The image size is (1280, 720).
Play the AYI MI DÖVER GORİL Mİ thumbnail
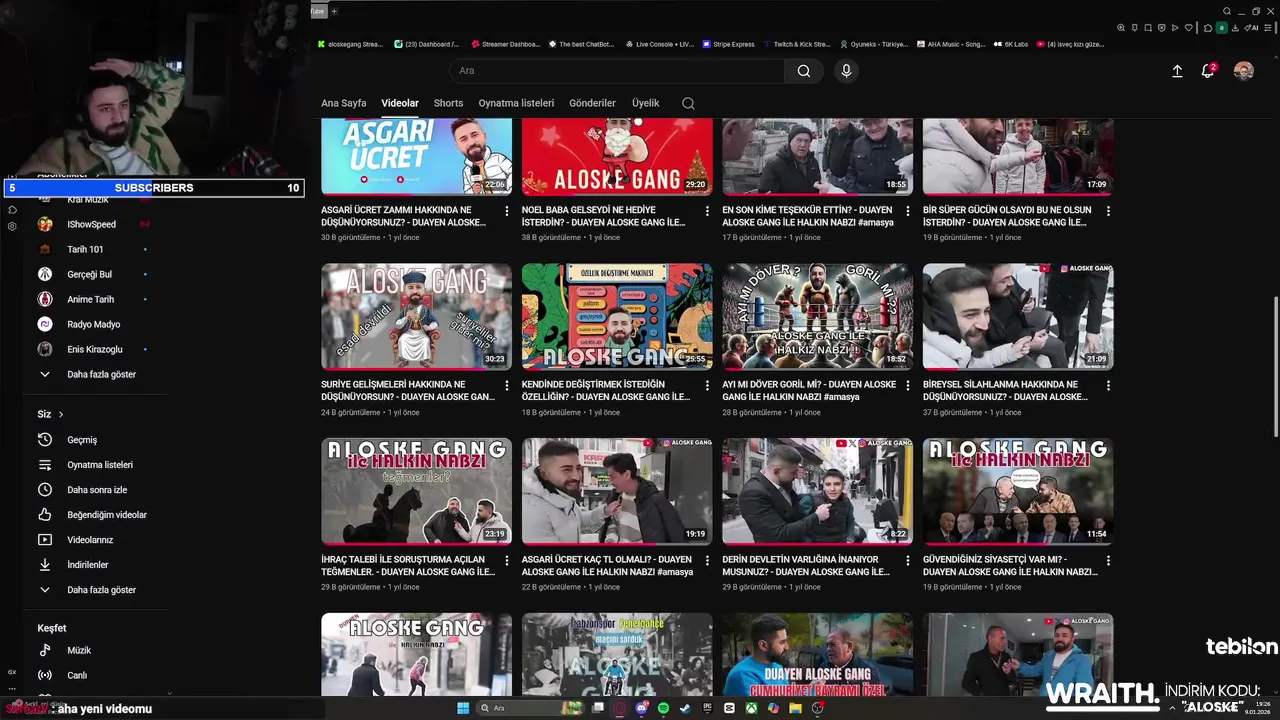[817, 316]
